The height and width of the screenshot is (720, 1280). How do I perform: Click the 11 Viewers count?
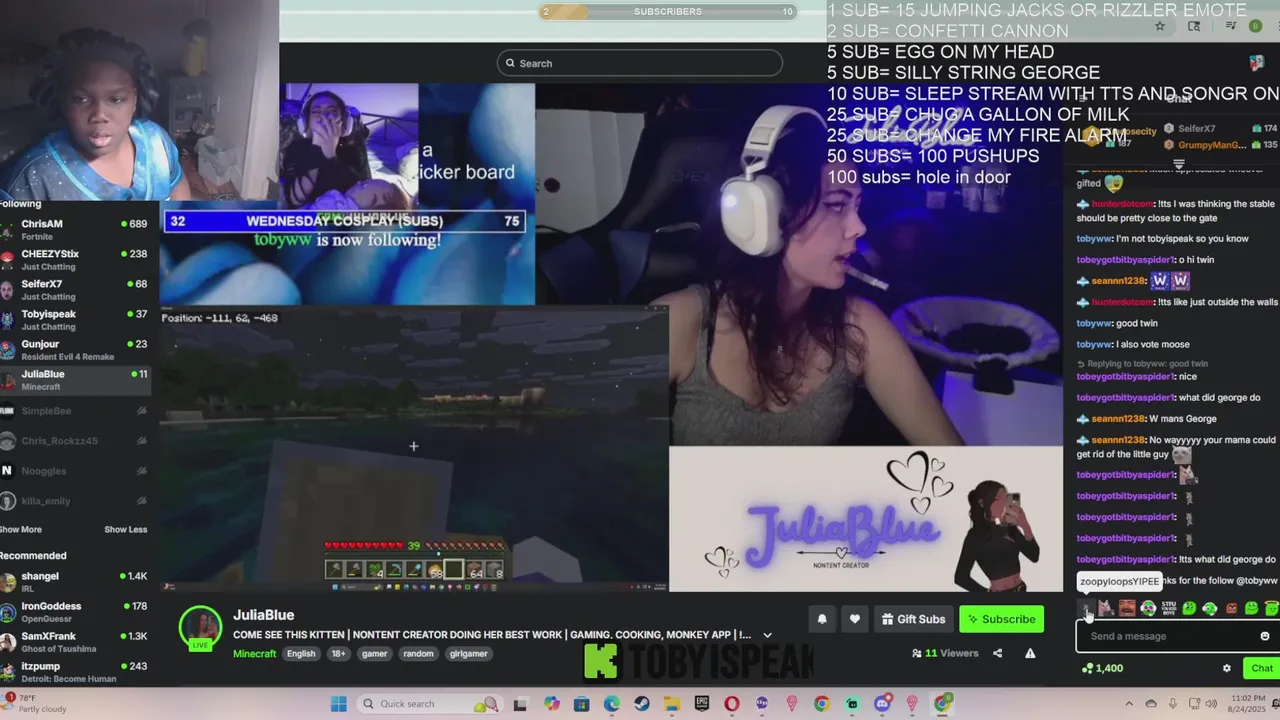pyautogui.click(x=945, y=653)
